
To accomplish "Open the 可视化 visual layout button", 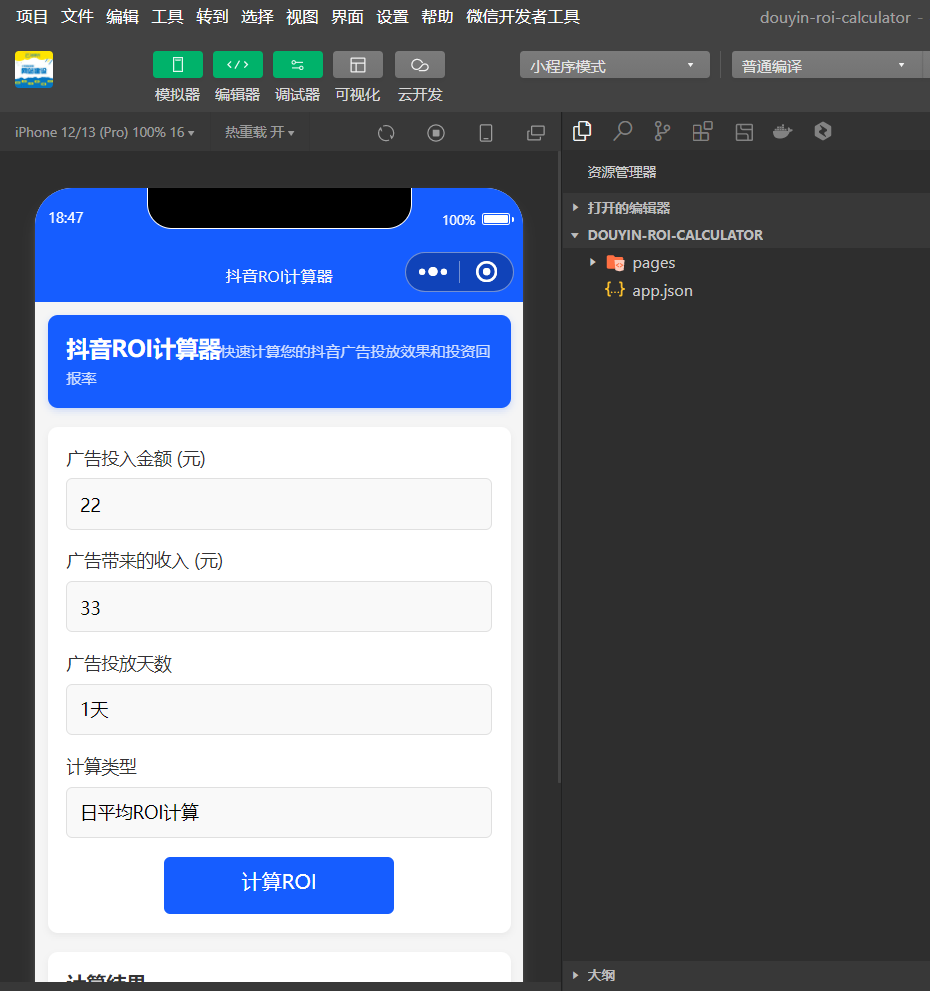I will click(358, 64).
